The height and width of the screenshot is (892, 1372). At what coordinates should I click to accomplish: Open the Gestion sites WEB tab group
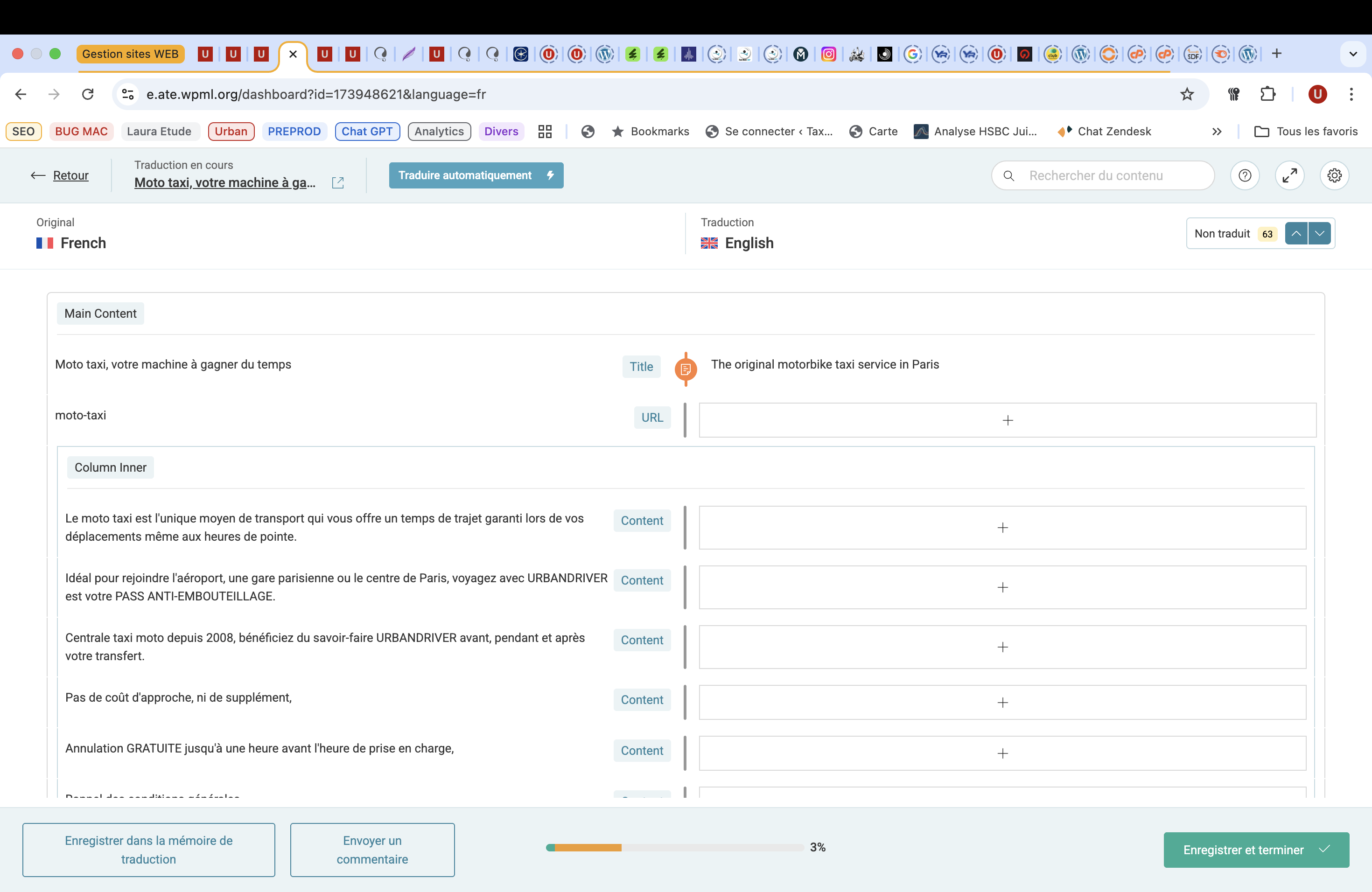tap(130, 54)
